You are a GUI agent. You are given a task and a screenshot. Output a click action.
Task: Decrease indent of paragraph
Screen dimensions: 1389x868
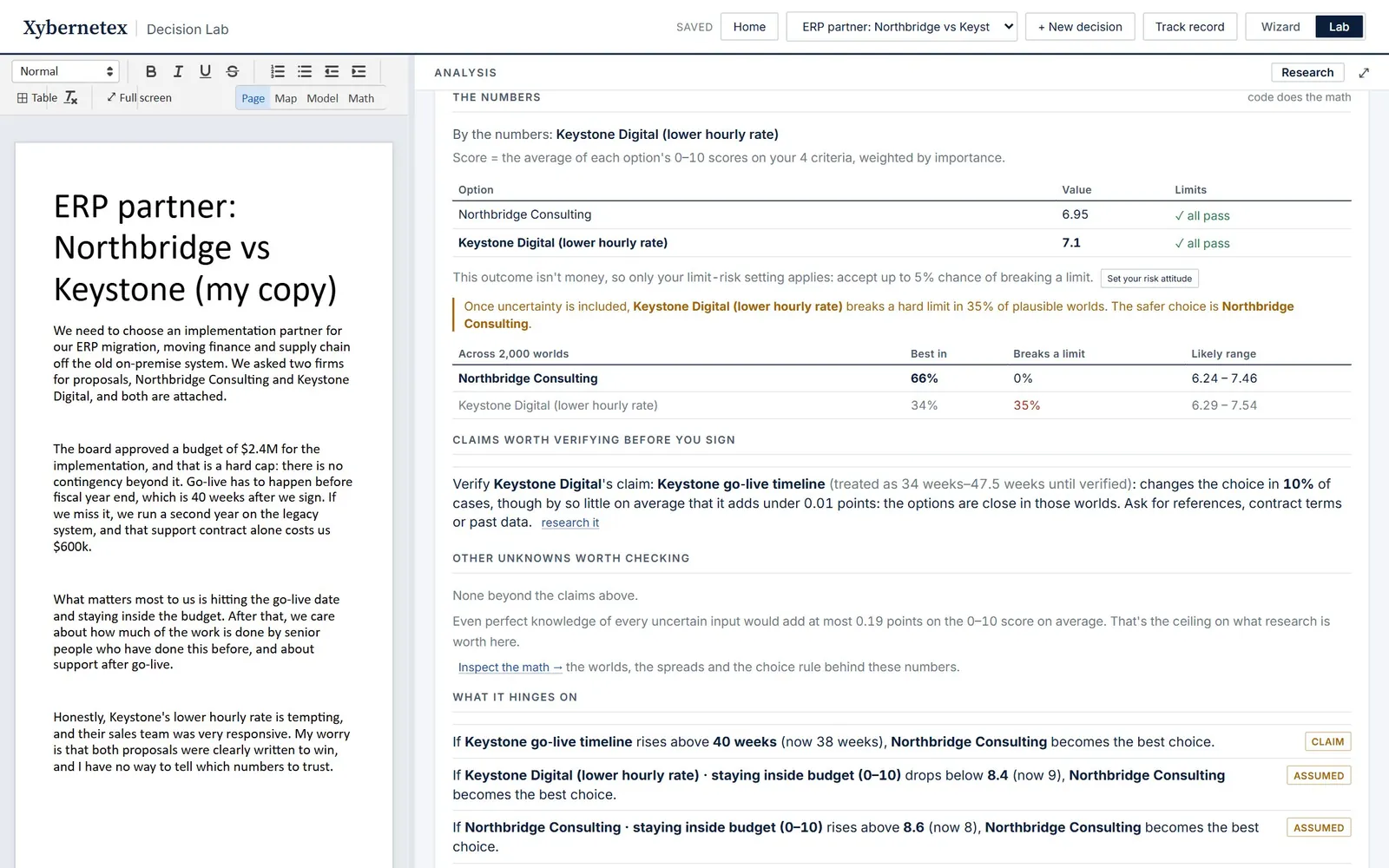pyautogui.click(x=332, y=71)
